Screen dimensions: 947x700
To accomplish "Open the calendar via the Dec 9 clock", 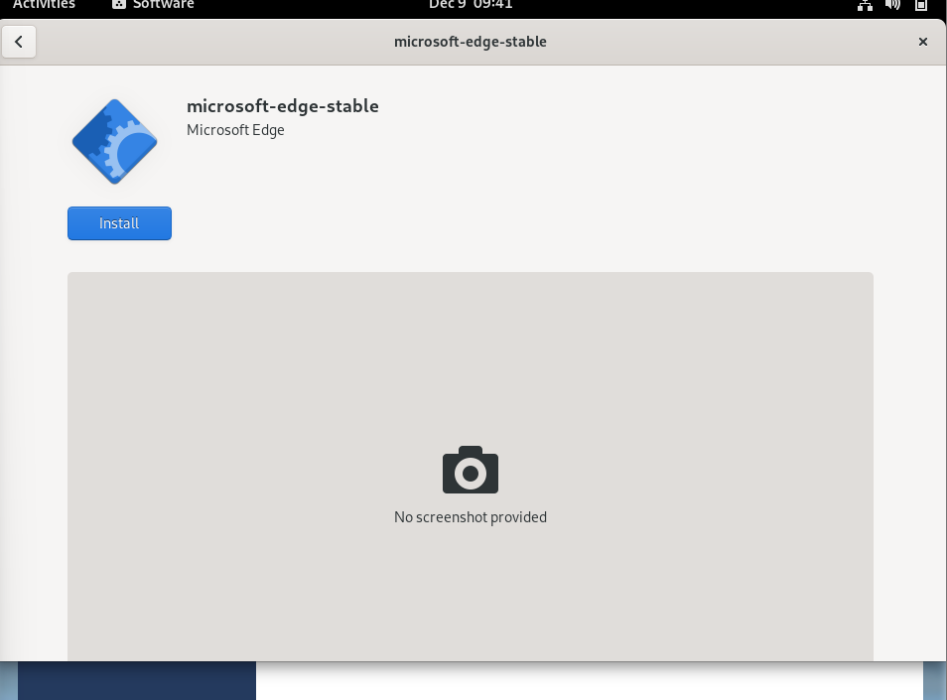I will [470, 4].
